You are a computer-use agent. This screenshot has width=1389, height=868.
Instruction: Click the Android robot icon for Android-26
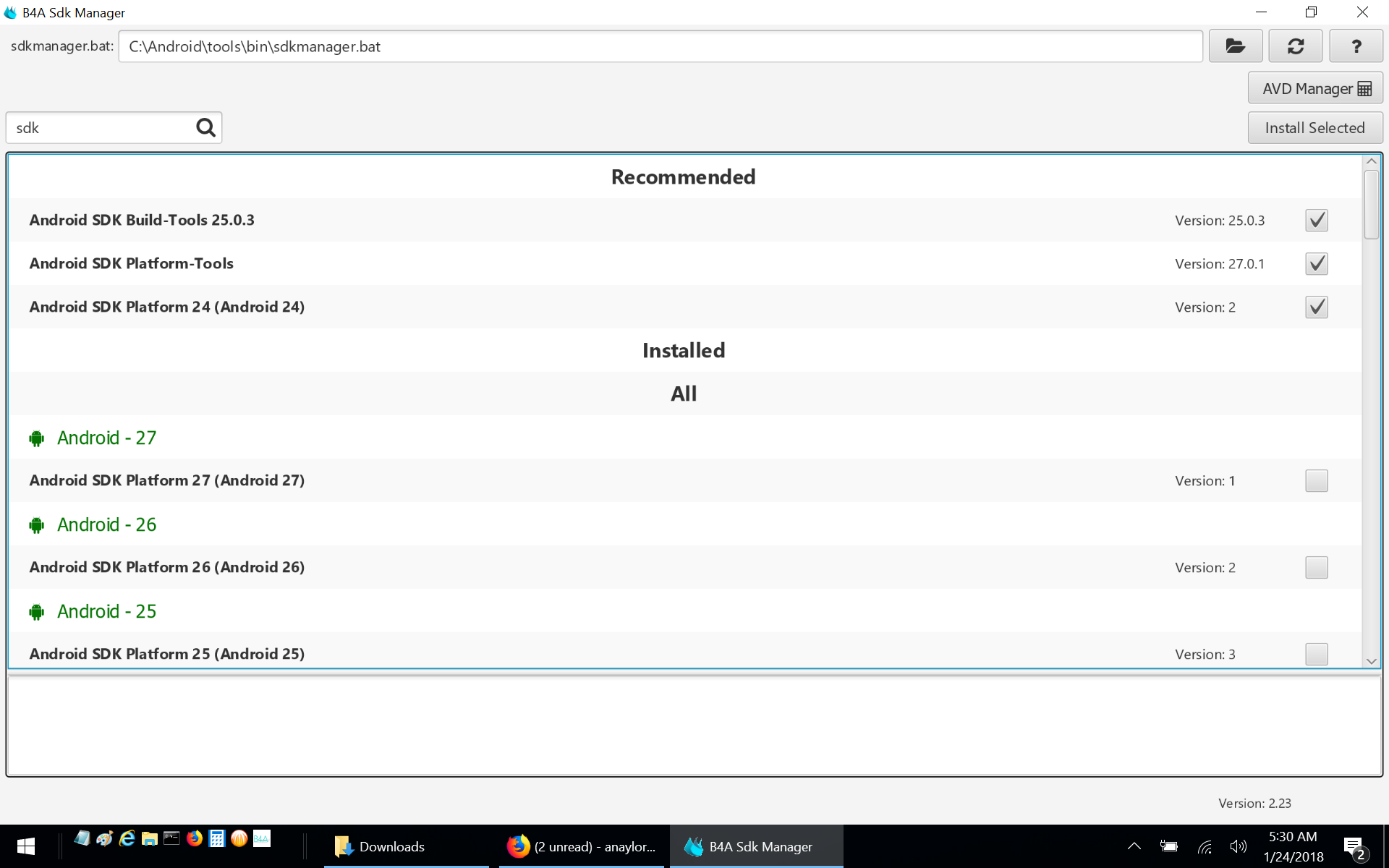pyautogui.click(x=37, y=524)
